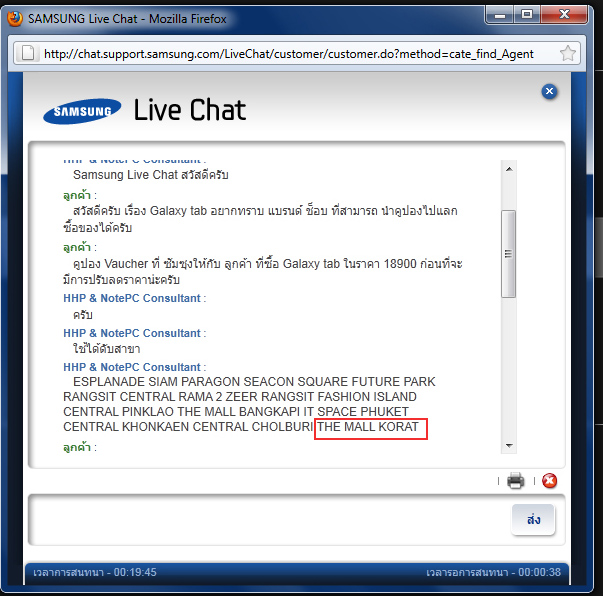Click the page identity icon in address bar

coord(28,53)
